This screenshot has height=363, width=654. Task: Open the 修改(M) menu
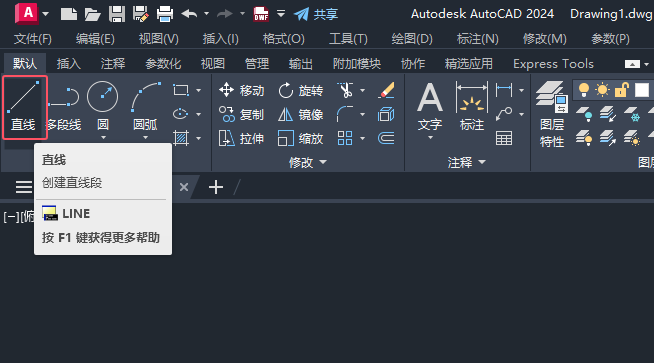pyautogui.click(x=545, y=39)
